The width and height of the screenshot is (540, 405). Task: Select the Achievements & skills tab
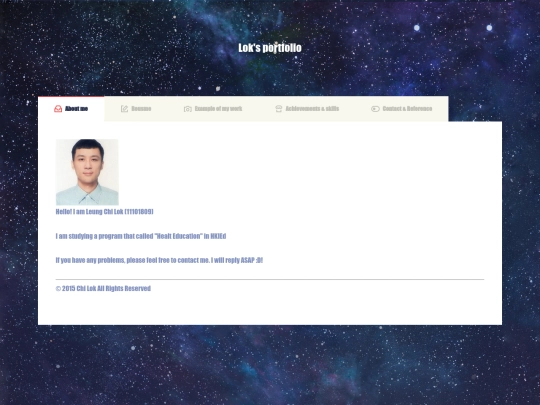click(307, 109)
